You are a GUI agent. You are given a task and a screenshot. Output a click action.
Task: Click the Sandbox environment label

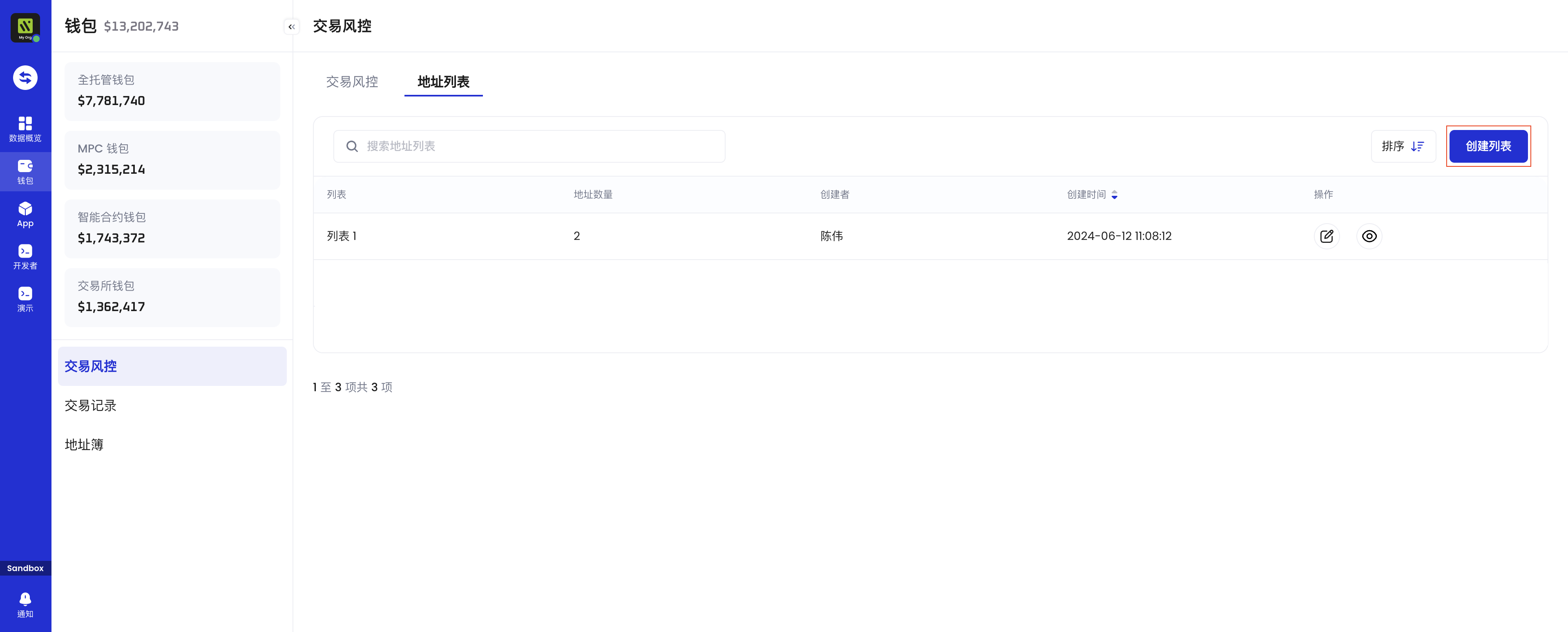pyautogui.click(x=25, y=568)
